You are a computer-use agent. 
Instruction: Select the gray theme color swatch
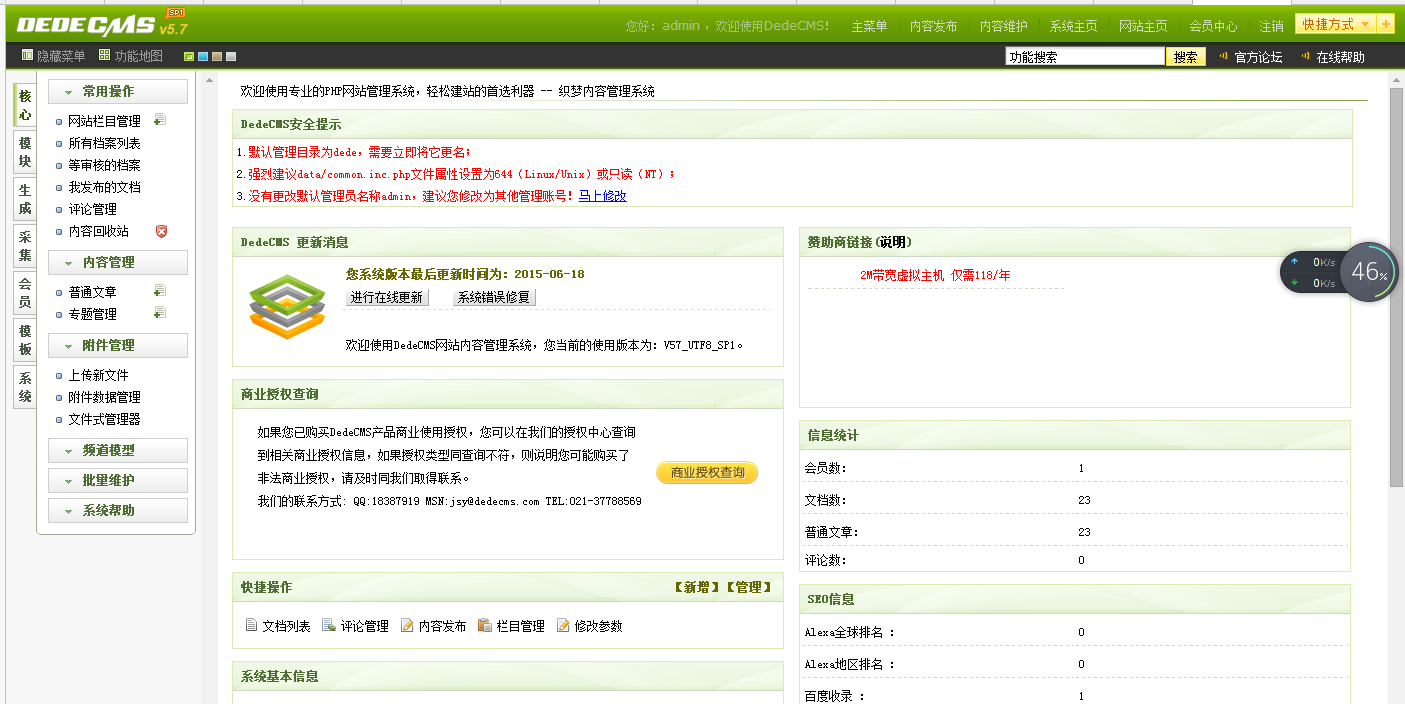click(231, 56)
